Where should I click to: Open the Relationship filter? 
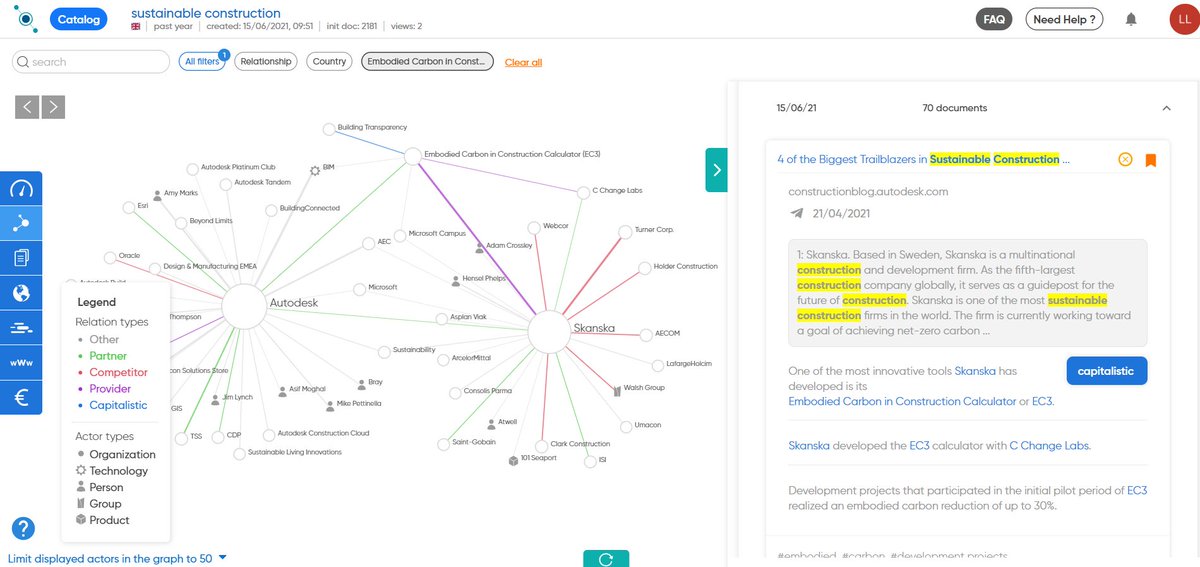click(x=266, y=62)
